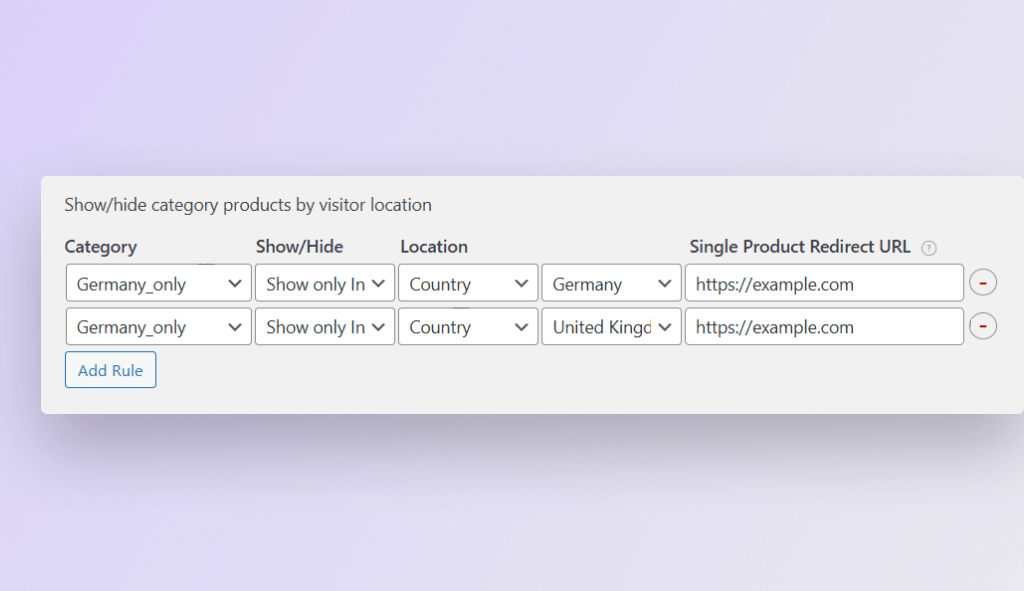Change the Germany country selection dropdown
The height and width of the screenshot is (591, 1024).
[611, 284]
